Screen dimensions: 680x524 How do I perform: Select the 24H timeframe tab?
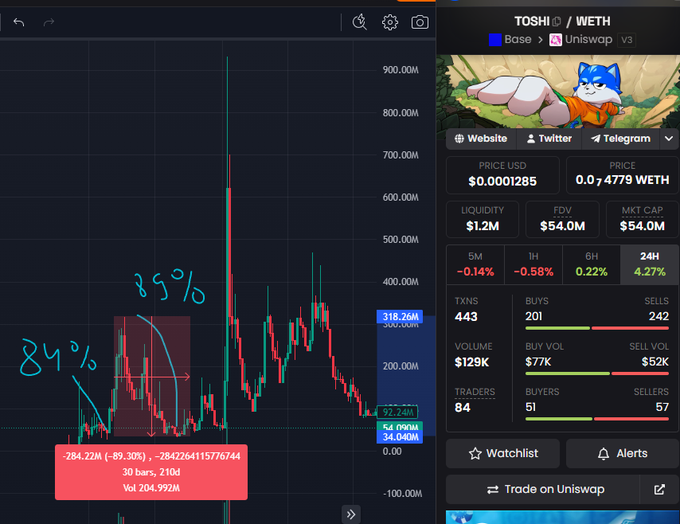(x=649, y=265)
